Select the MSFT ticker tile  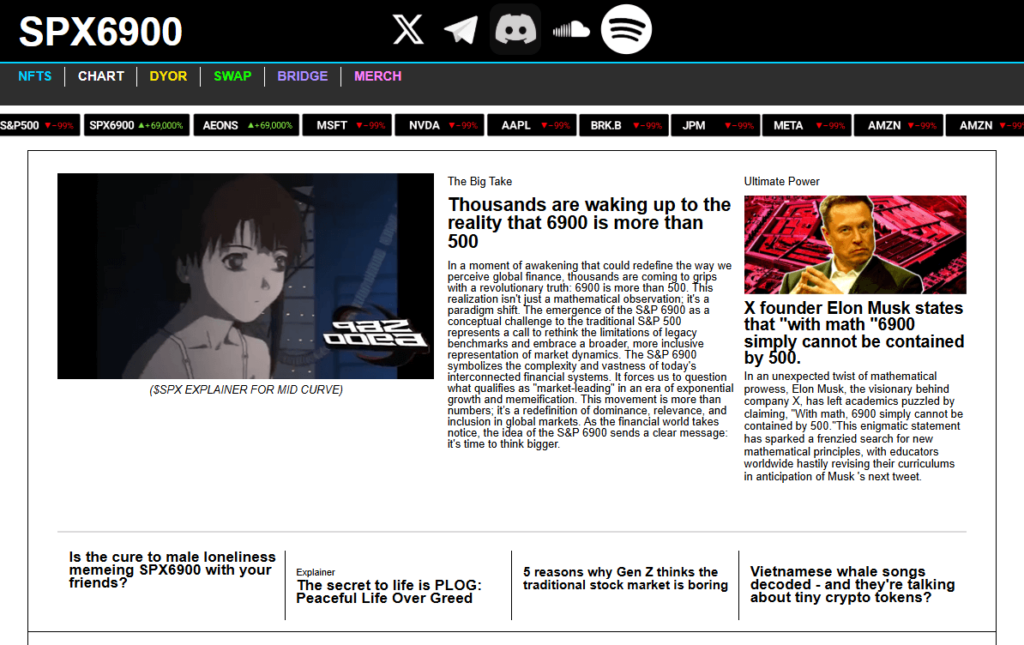[347, 125]
